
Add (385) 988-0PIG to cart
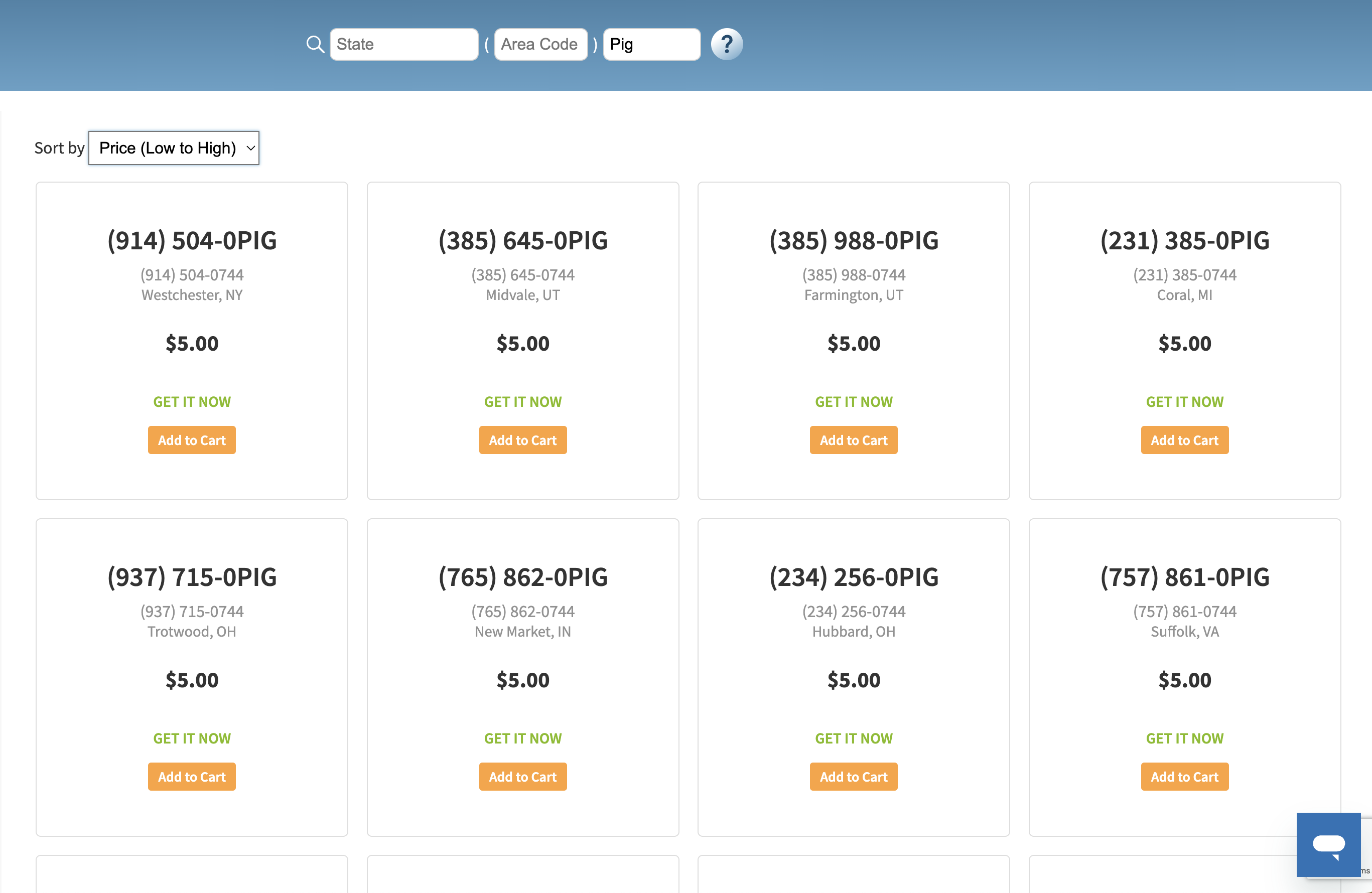pyautogui.click(x=854, y=440)
